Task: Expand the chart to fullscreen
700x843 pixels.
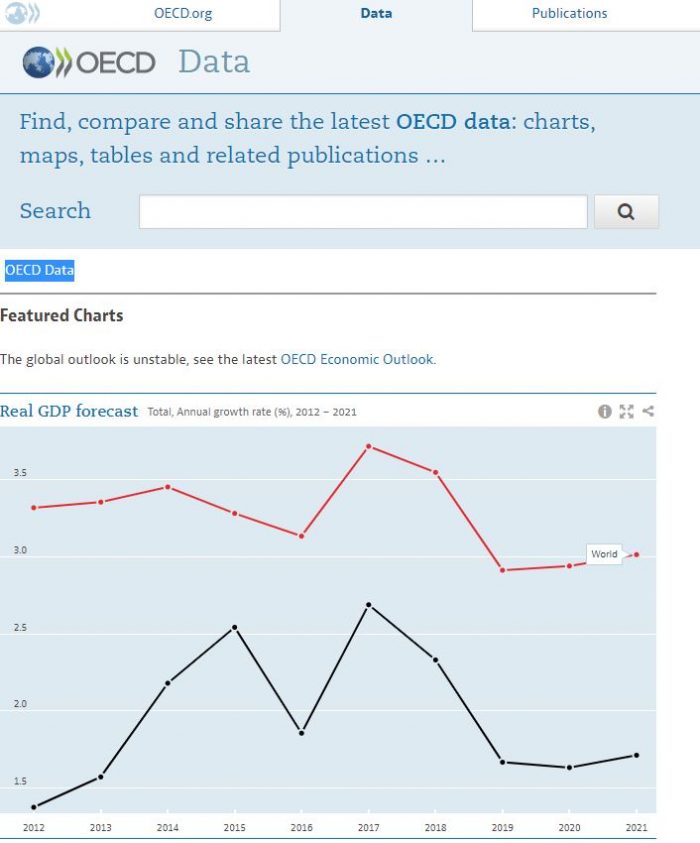Action: (626, 411)
